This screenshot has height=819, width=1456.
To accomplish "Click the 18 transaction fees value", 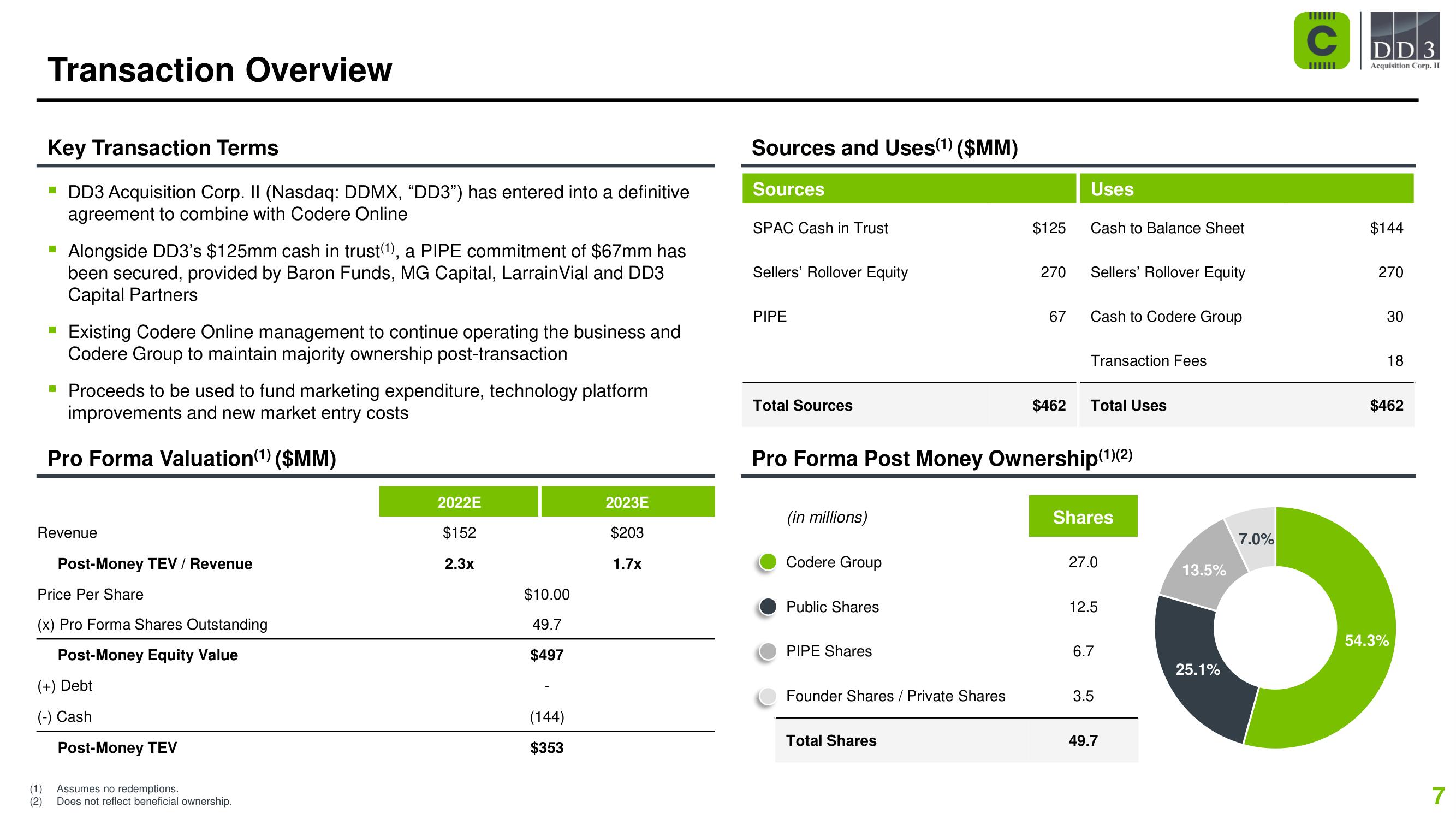I will pos(1395,360).
